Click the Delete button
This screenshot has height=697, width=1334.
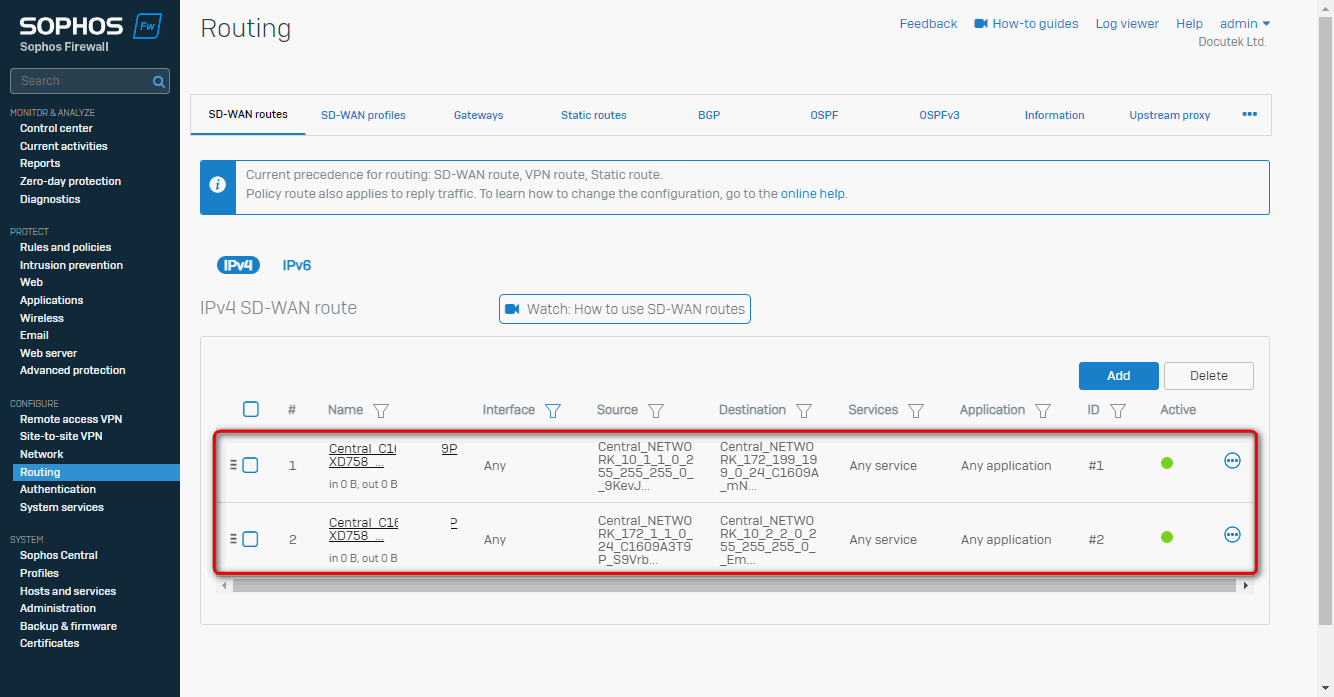pyautogui.click(x=1209, y=376)
